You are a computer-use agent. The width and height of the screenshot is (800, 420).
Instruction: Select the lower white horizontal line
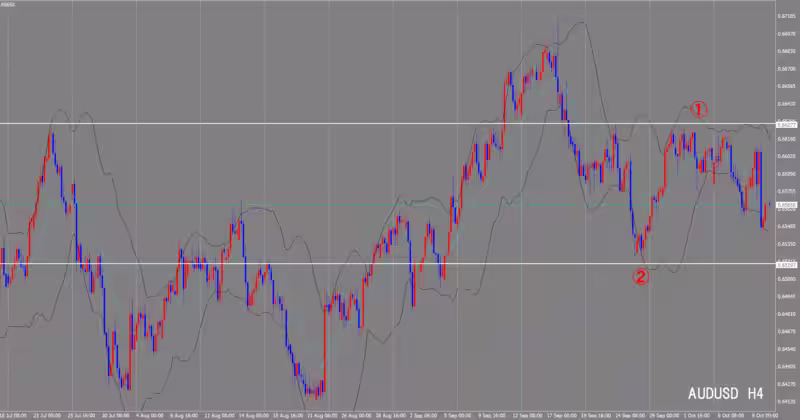click(300, 264)
